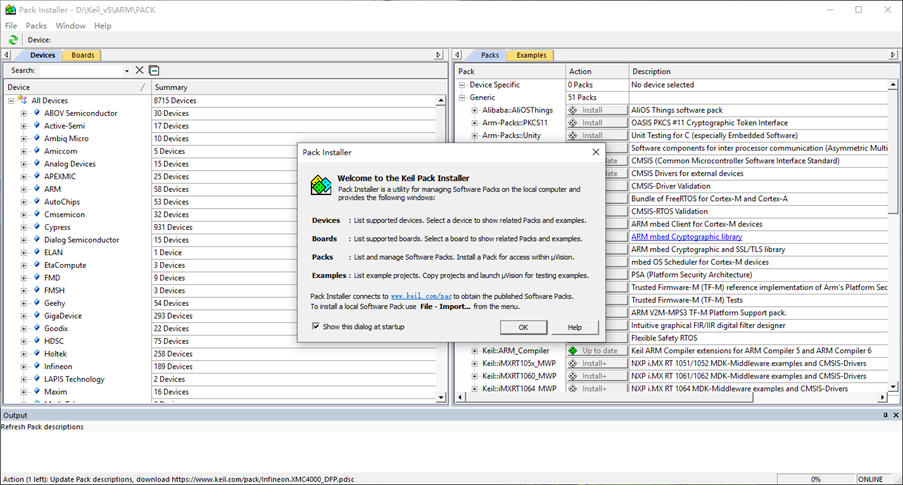
Task: Click the packs list horizontal scrollbar
Action: tap(673, 397)
